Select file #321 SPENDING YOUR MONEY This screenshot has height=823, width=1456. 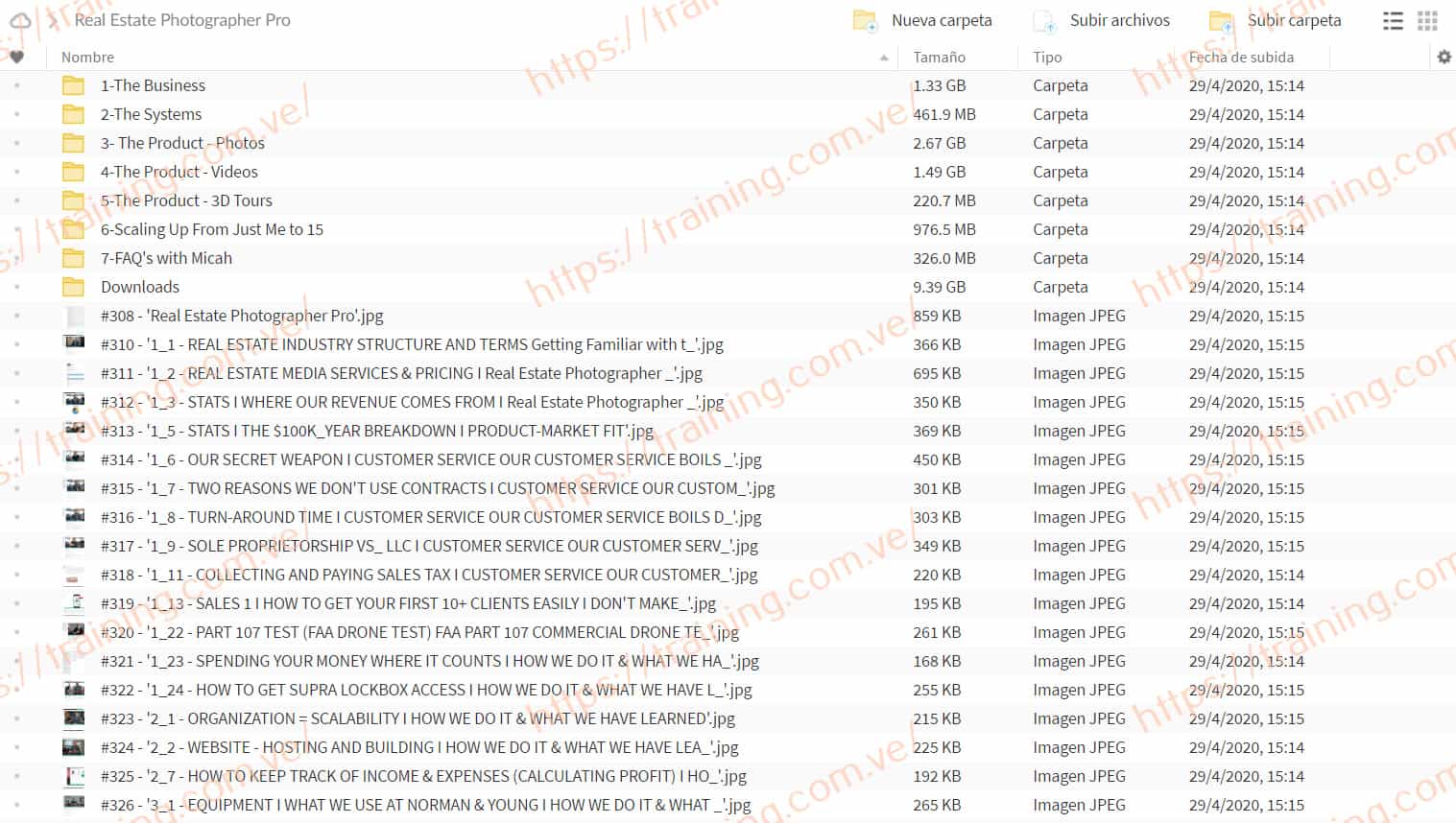pyautogui.click(x=430, y=661)
